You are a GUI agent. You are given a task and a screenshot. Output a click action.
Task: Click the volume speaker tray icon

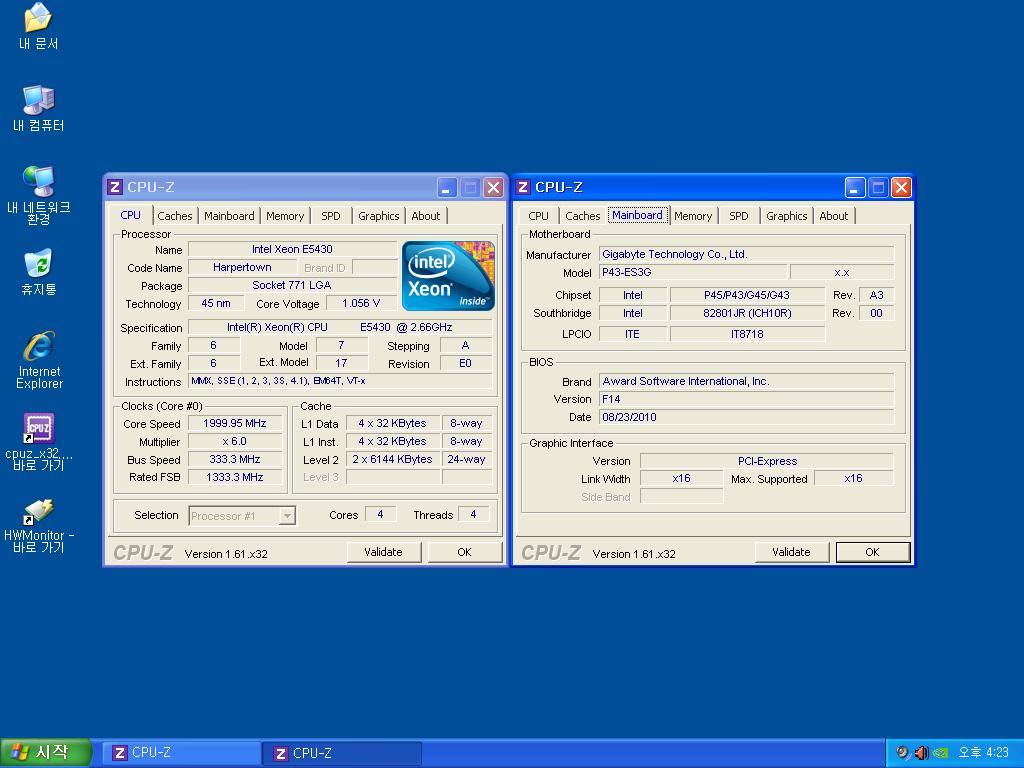click(x=921, y=753)
